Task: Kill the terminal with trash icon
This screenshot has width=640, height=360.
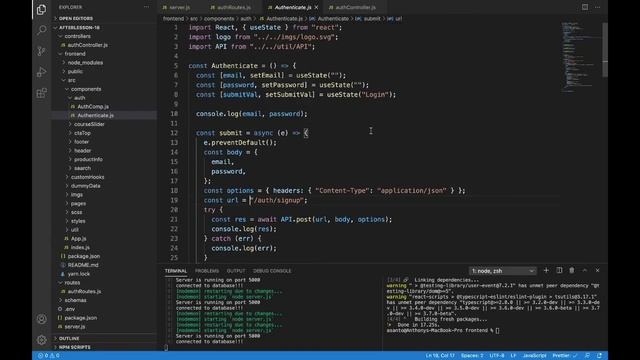Action: click(x=572, y=270)
